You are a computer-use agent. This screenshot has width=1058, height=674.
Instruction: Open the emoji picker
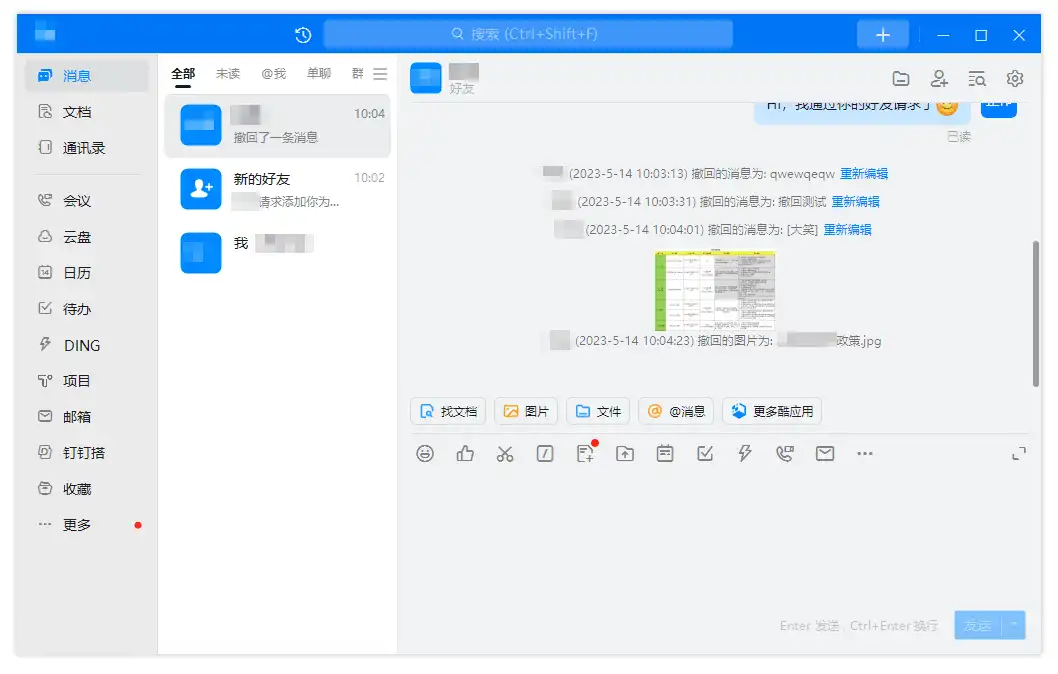425,453
